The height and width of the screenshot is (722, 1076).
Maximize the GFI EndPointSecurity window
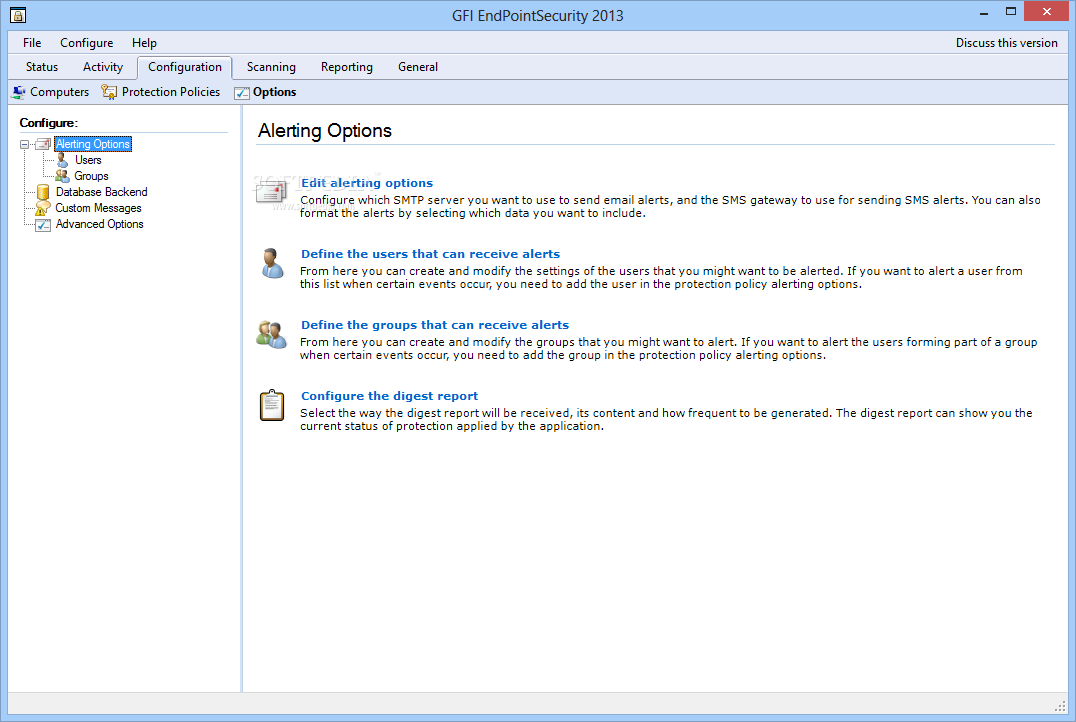point(1011,12)
